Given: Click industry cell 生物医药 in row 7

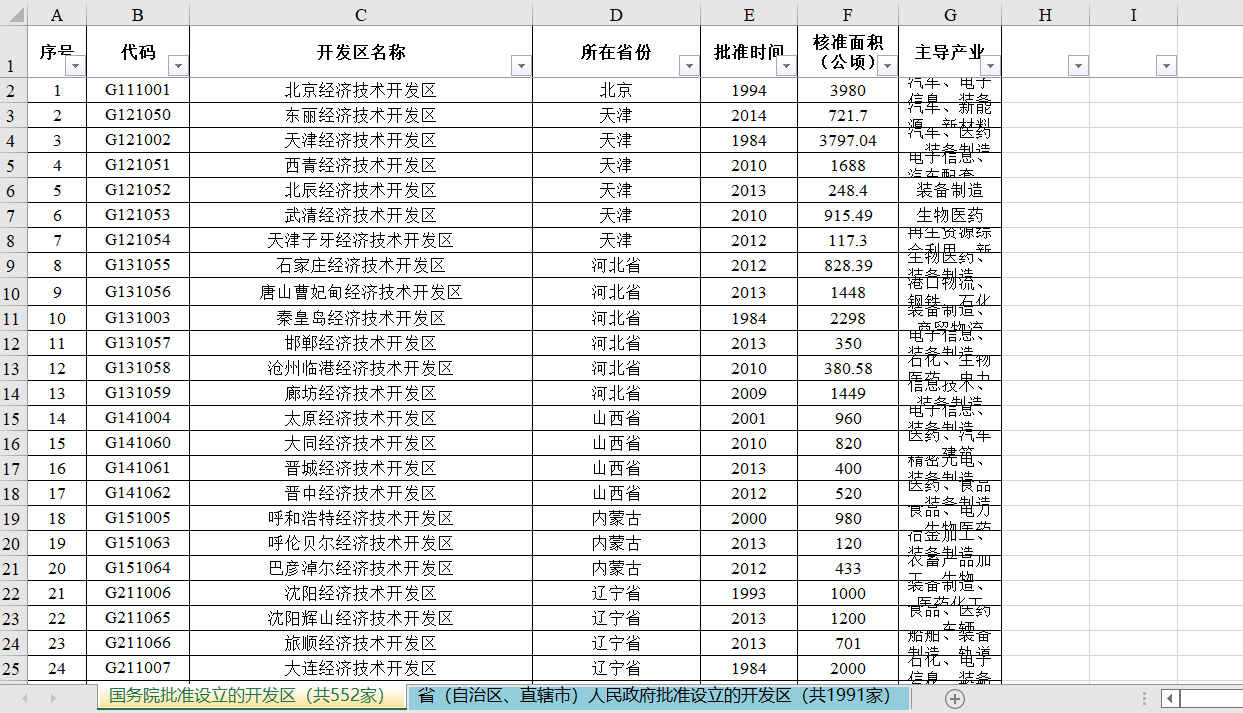Looking at the screenshot, I should (950, 215).
